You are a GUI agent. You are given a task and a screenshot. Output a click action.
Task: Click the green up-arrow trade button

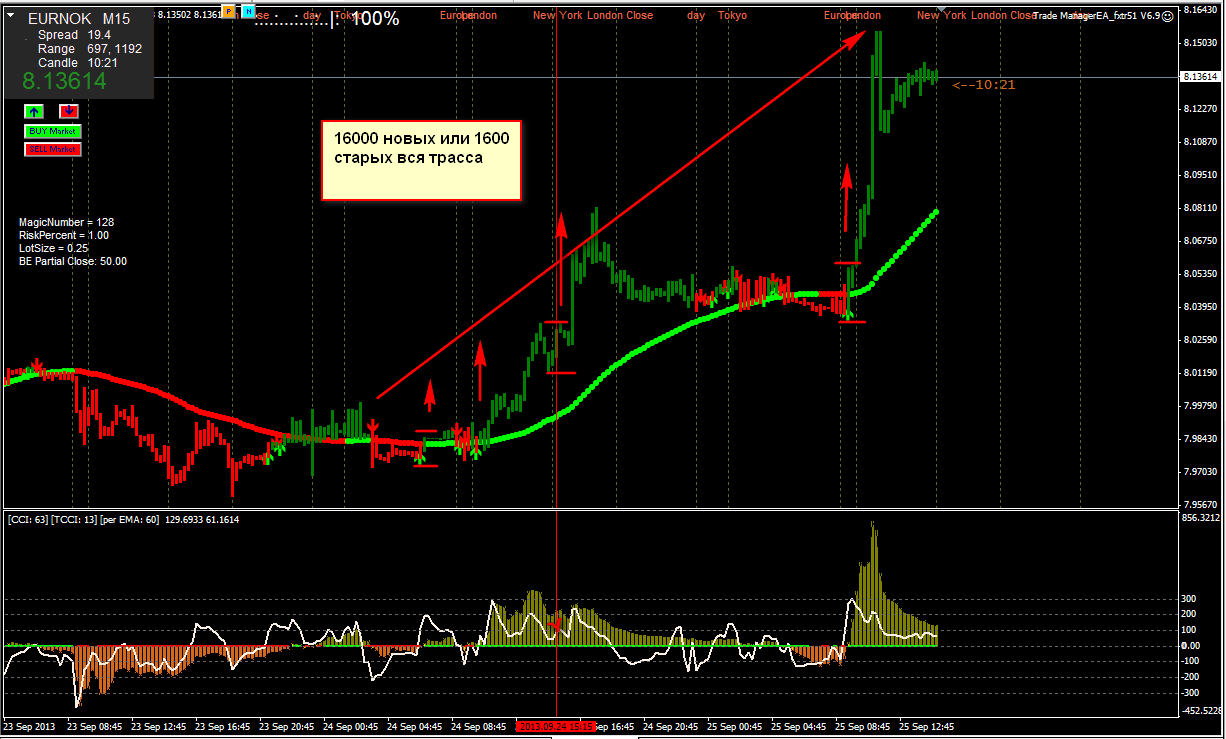[x=34, y=112]
